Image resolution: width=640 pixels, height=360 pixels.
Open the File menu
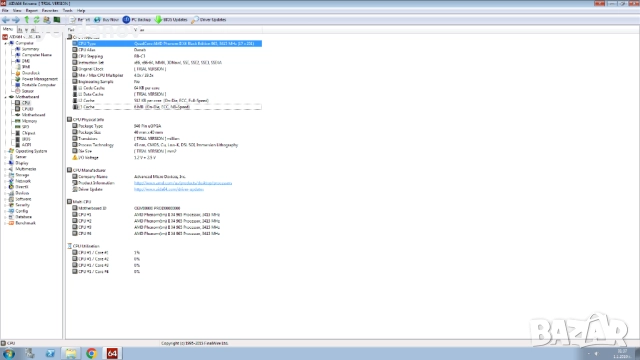coord(5,11)
